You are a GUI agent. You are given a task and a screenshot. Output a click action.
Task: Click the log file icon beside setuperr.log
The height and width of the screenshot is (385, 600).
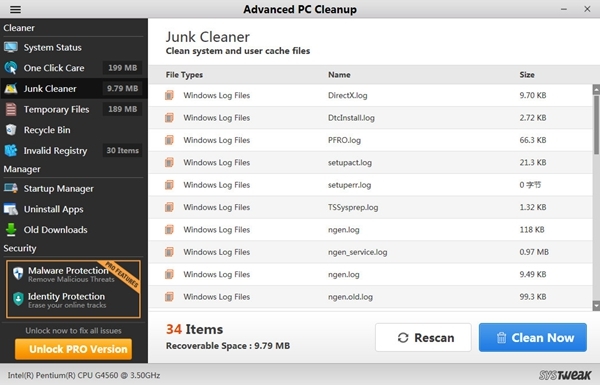(x=169, y=185)
